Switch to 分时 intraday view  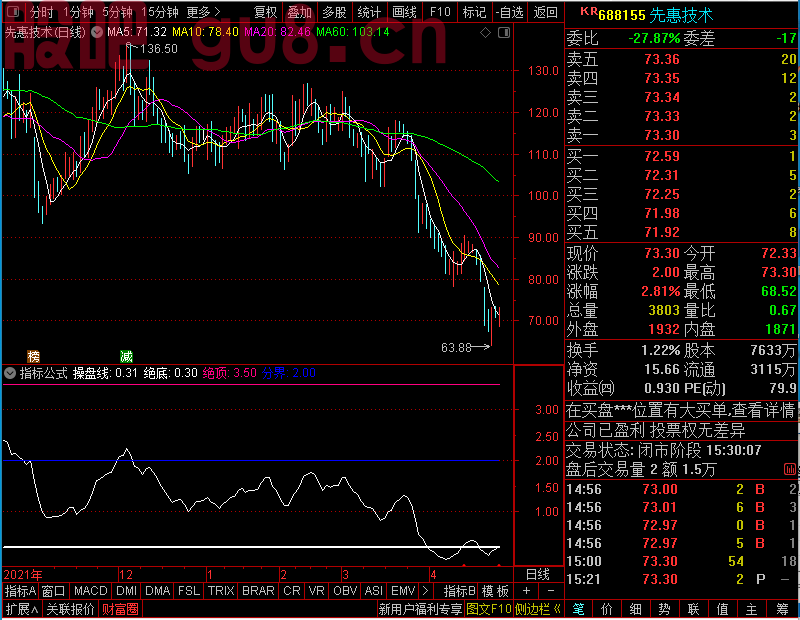coord(41,12)
